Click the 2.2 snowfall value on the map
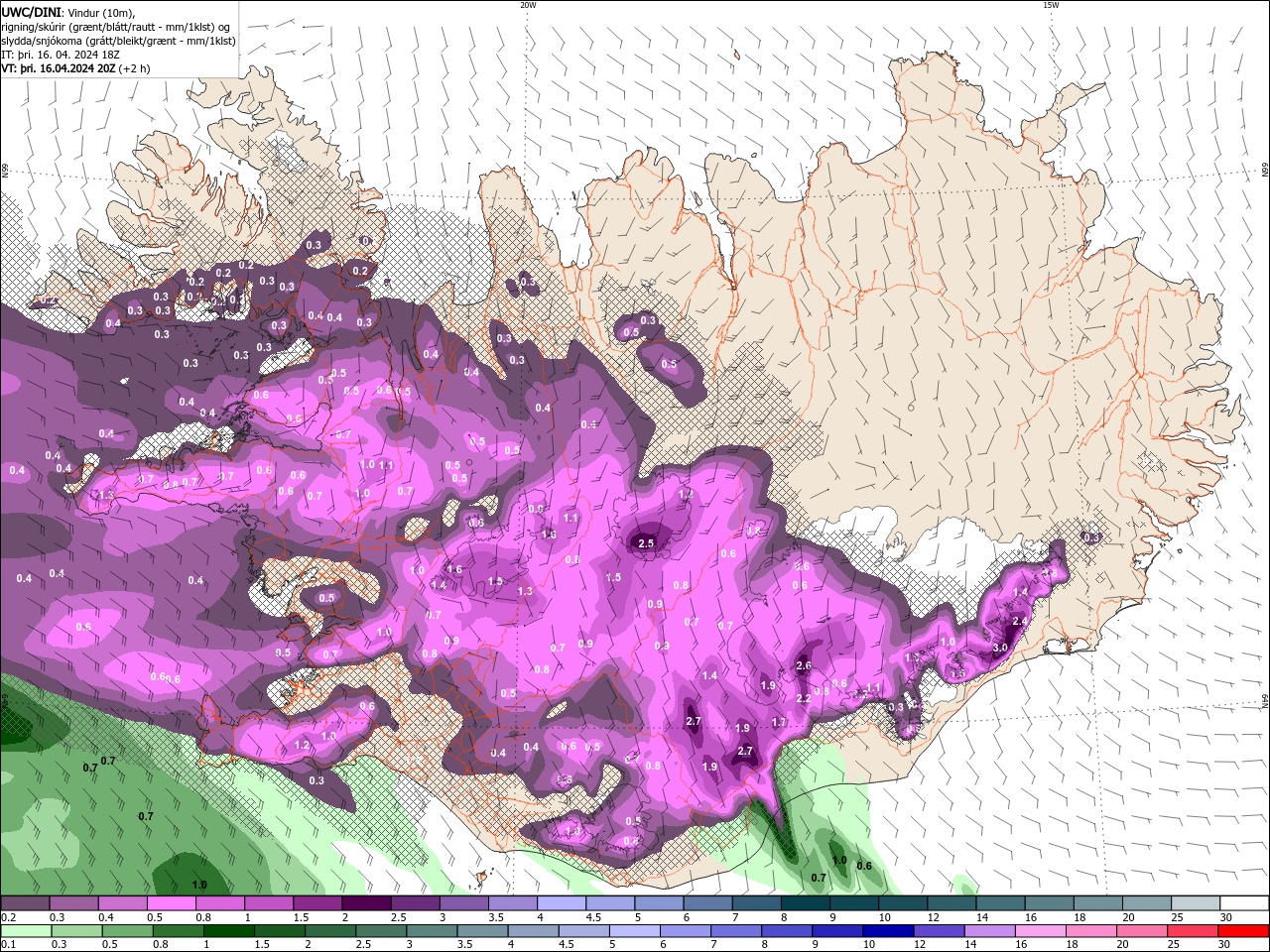 point(804,698)
